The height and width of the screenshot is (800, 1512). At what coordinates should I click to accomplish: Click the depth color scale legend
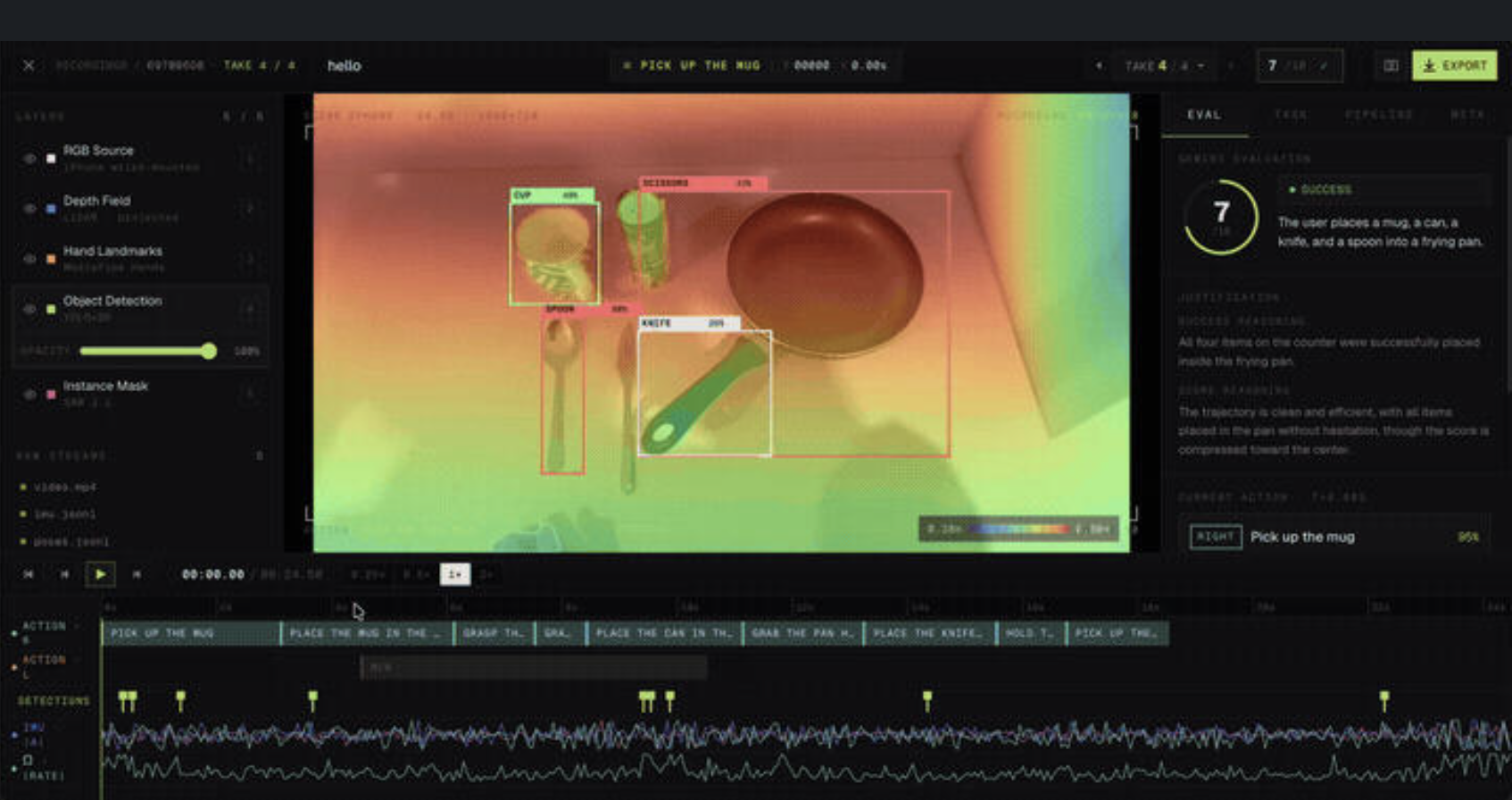(1018, 529)
